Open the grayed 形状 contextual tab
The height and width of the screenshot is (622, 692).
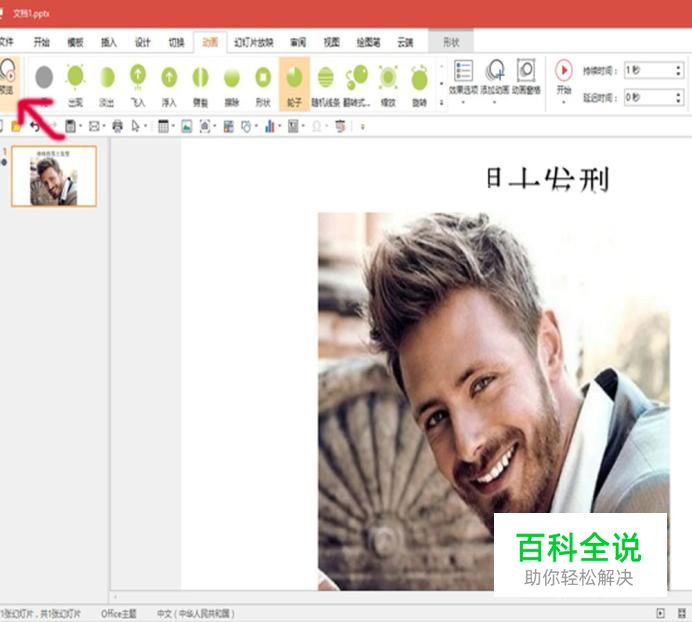[x=451, y=42]
